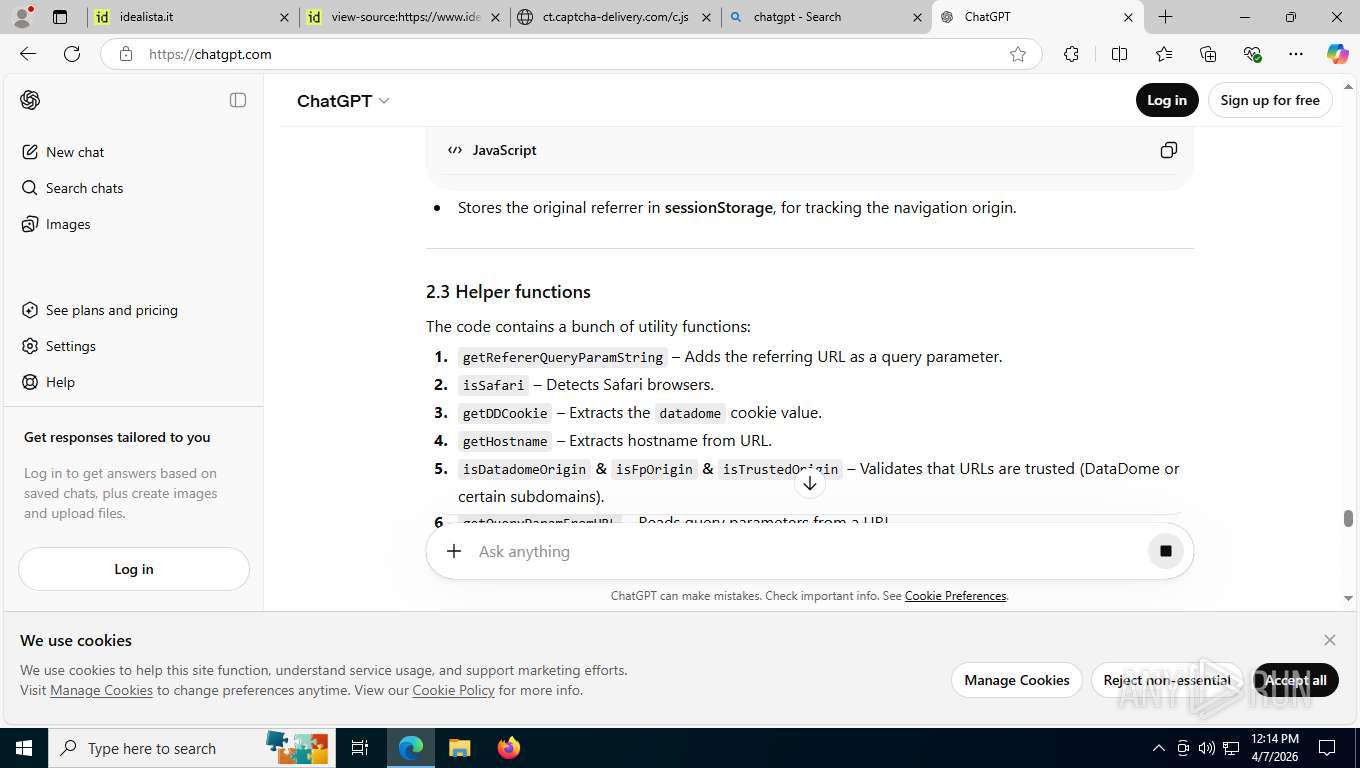Close the active ChatGPT tab

[1128, 17]
